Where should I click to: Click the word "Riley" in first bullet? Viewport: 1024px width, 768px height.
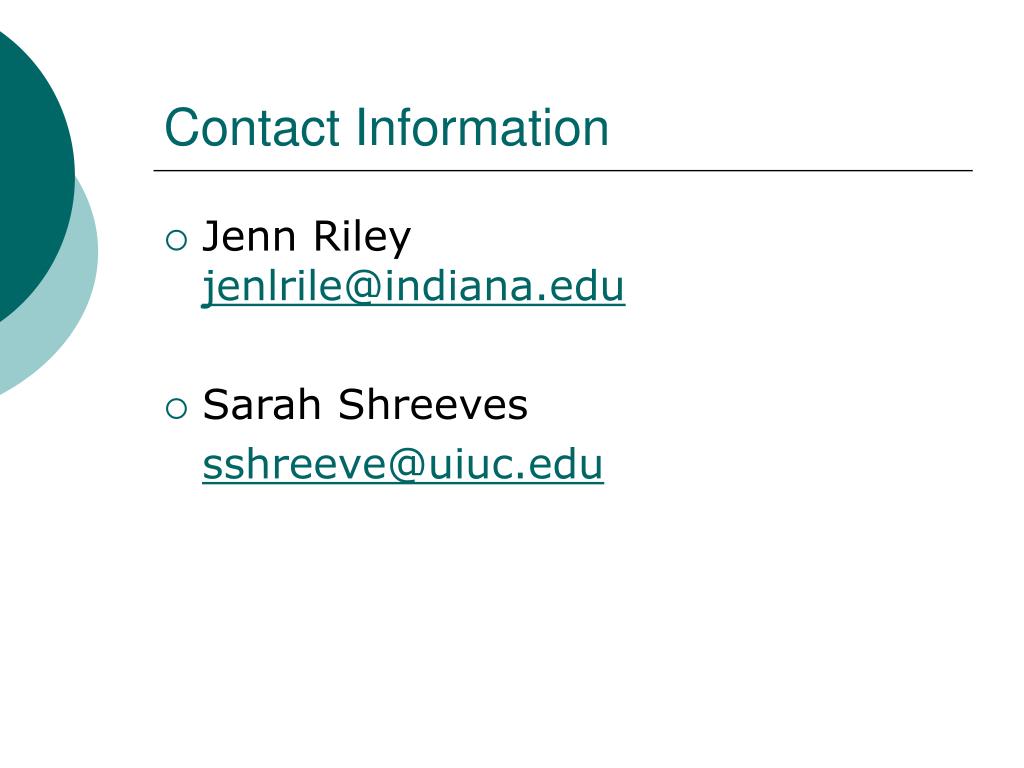[x=362, y=237]
